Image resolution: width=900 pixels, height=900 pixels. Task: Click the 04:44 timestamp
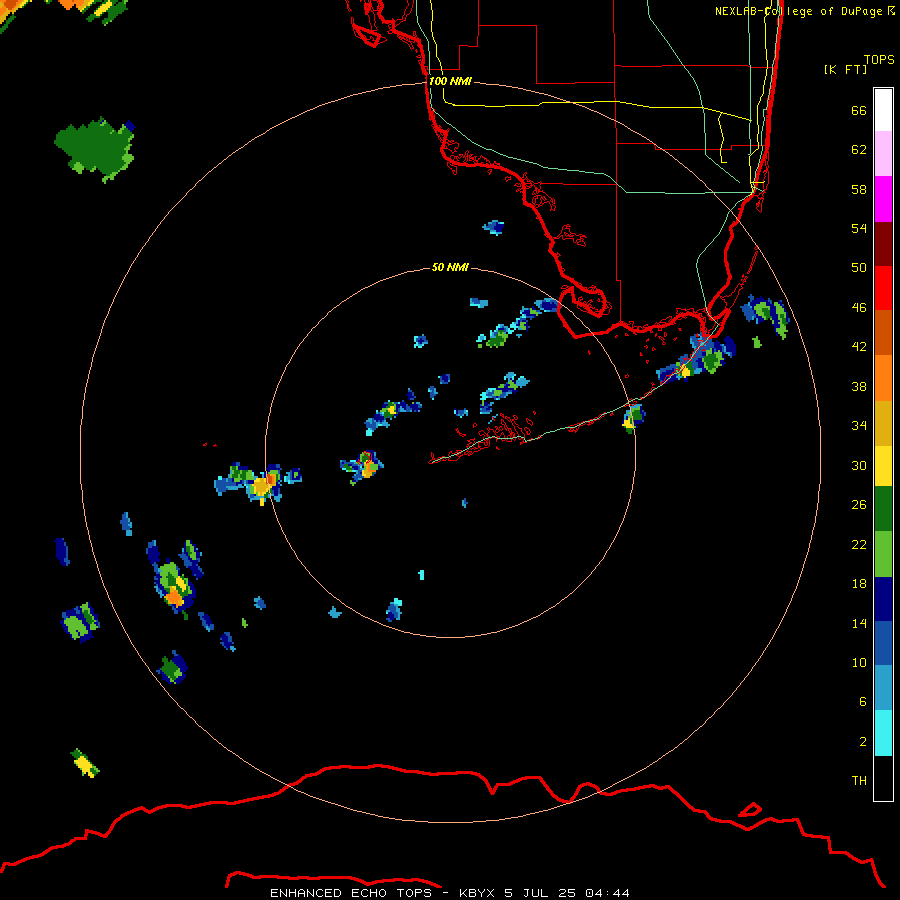click(608, 893)
